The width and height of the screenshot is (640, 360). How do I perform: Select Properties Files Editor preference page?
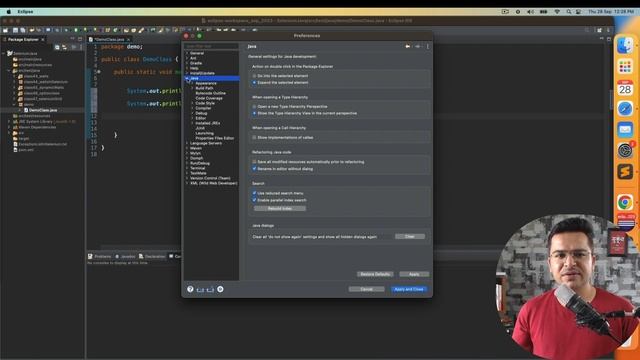click(215, 138)
